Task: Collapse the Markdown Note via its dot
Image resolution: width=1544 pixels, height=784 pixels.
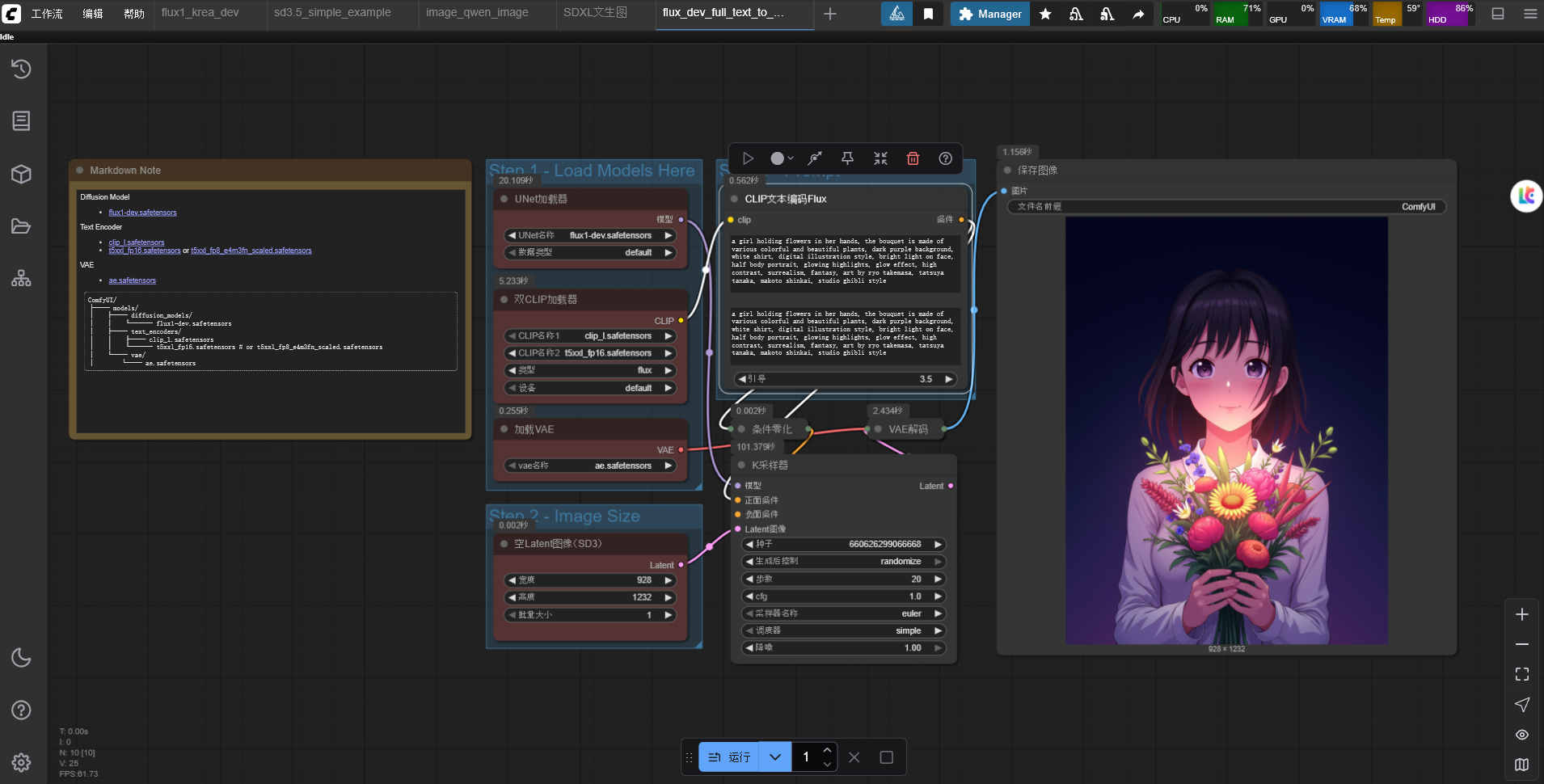Action: (x=80, y=170)
